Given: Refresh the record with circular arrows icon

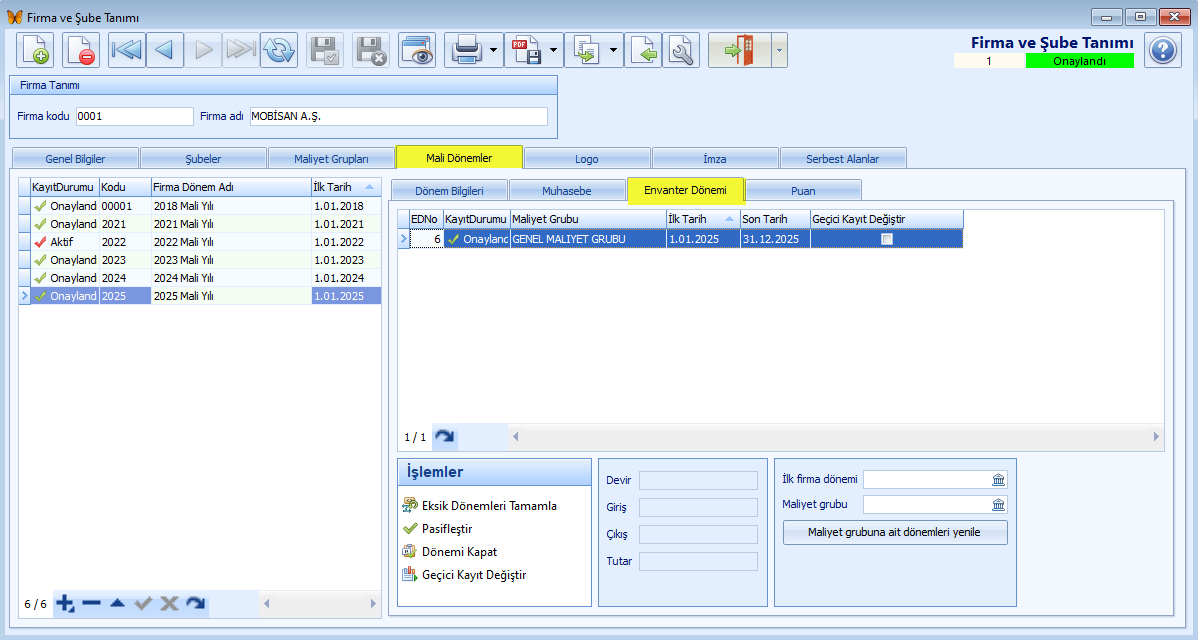Looking at the screenshot, I should tap(279, 50).
